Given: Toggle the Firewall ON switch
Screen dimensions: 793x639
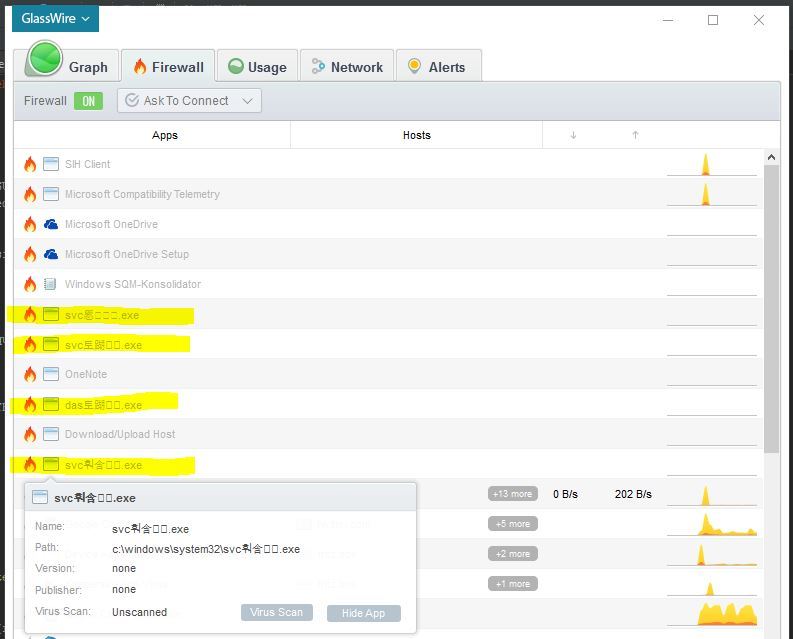Looking at the screenshot, I should pyautogui.click(x=88, y=101).
